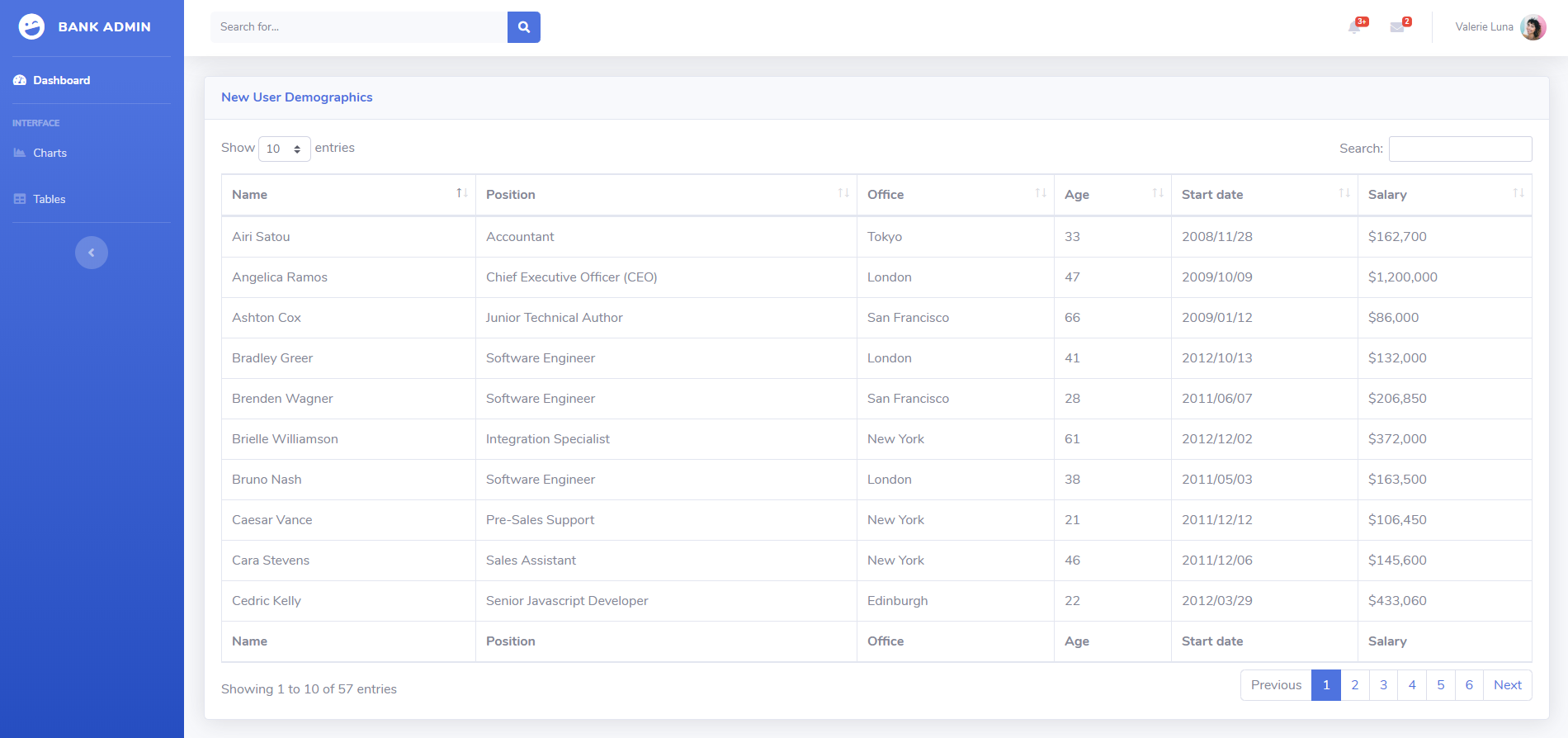Sort the table by Age column
1568x738 pixels.
(x=1112, y=195)
